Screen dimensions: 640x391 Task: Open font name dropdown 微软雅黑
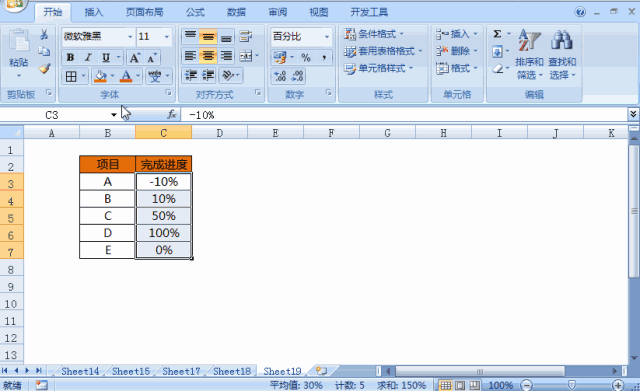130,37
